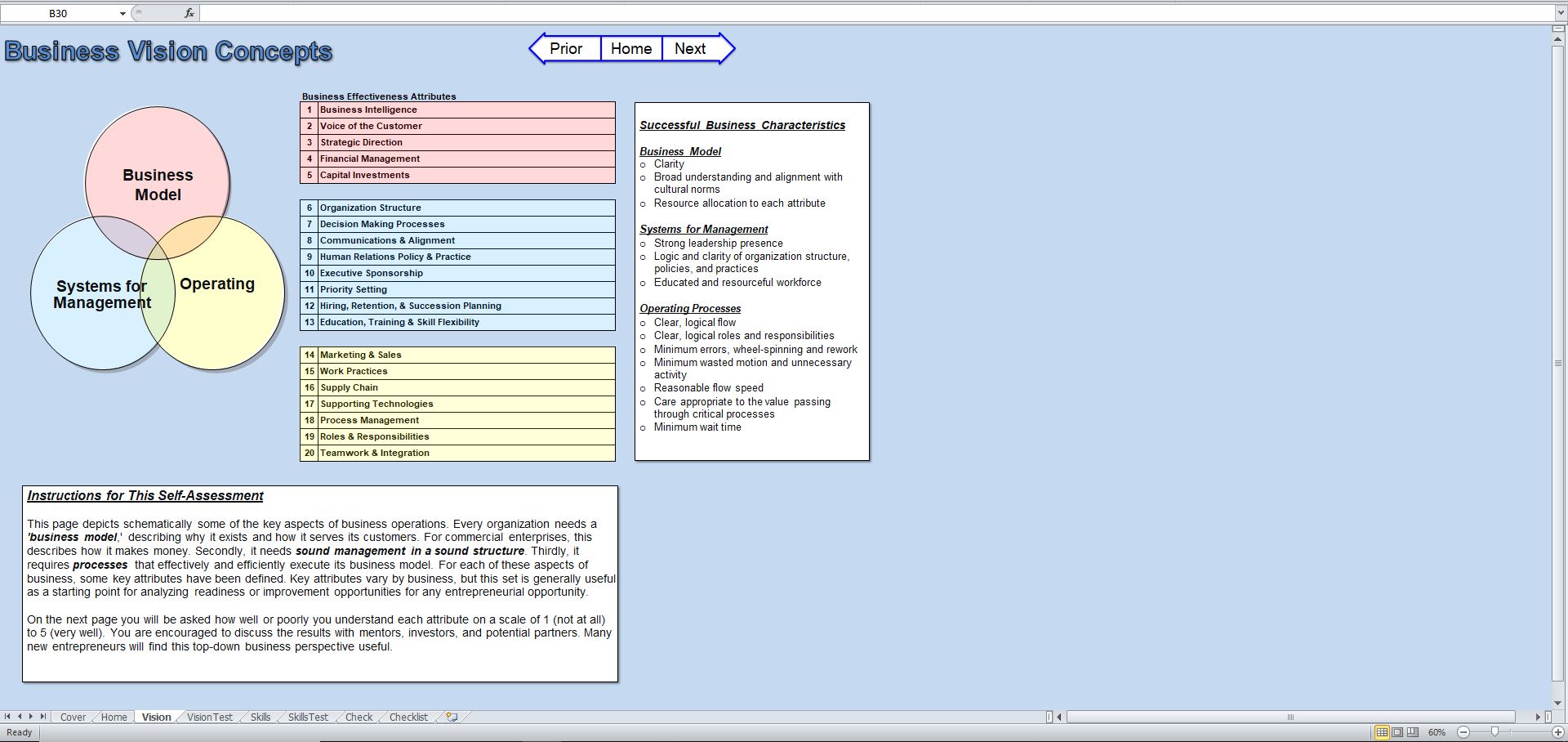The image size is (1568, 742).
Task: Select the Financial Management cell
Action: click(x=466, y=159)
